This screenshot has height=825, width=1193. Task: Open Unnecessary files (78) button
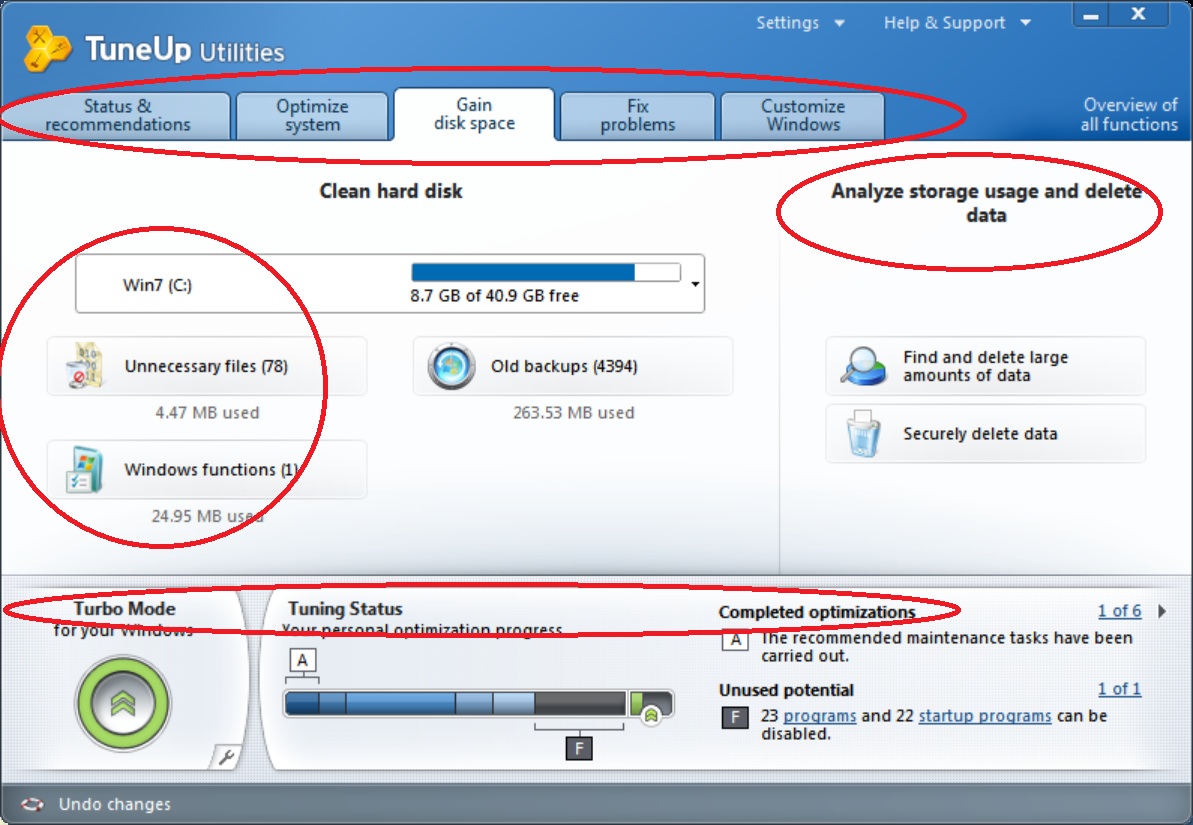click(x=207, y=366)
